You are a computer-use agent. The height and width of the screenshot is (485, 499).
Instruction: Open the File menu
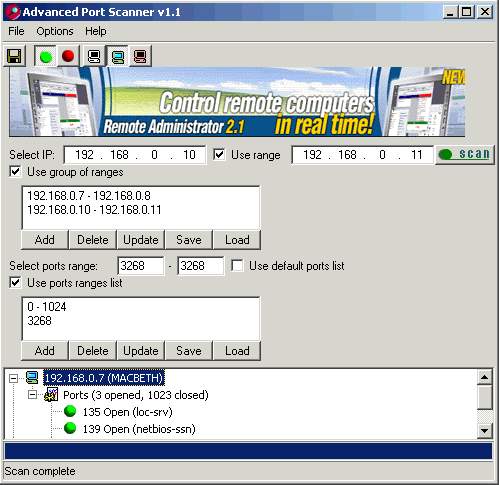pyautogui.click(x=16, y=31)
